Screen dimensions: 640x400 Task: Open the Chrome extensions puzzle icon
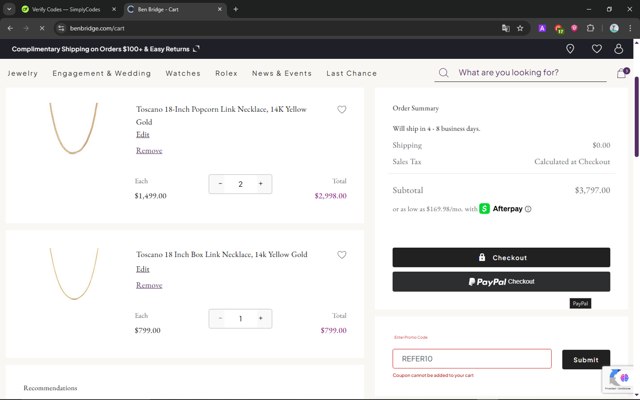click(590, 28)
